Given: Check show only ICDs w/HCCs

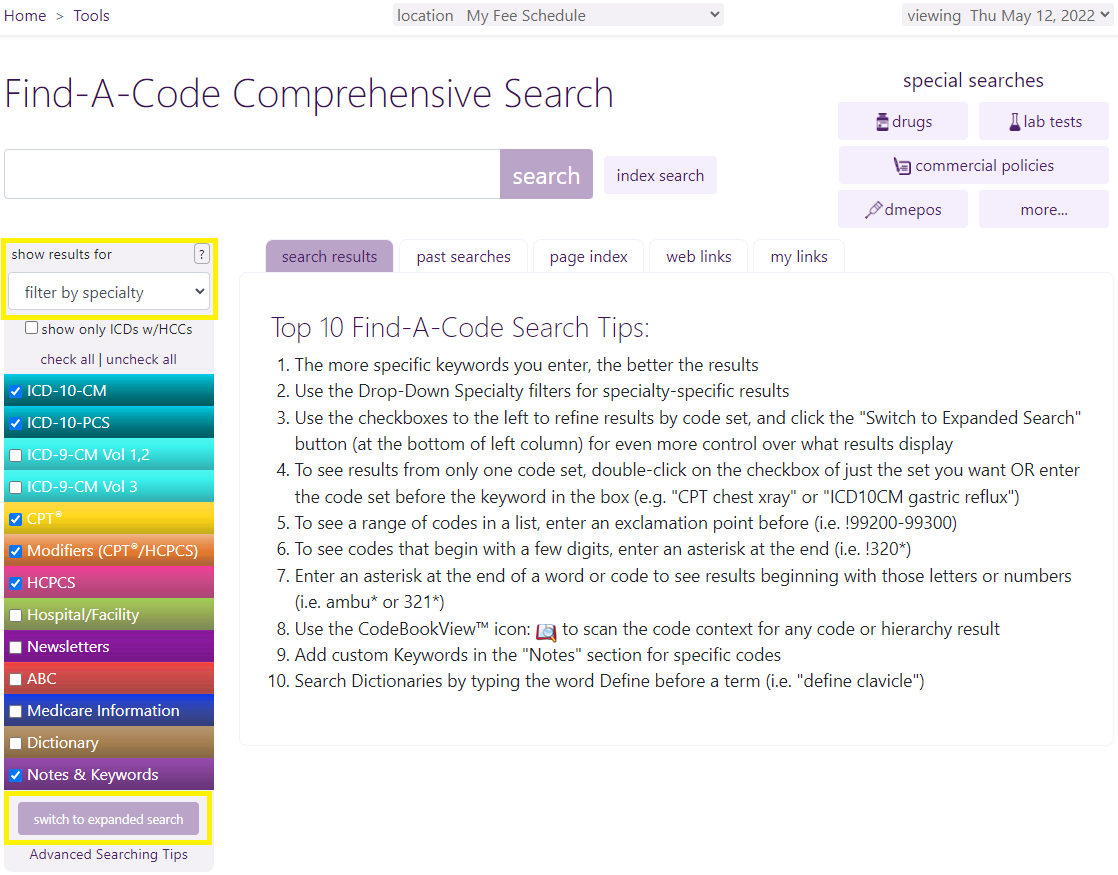Looking at the screenshot, I should [31, 328].
